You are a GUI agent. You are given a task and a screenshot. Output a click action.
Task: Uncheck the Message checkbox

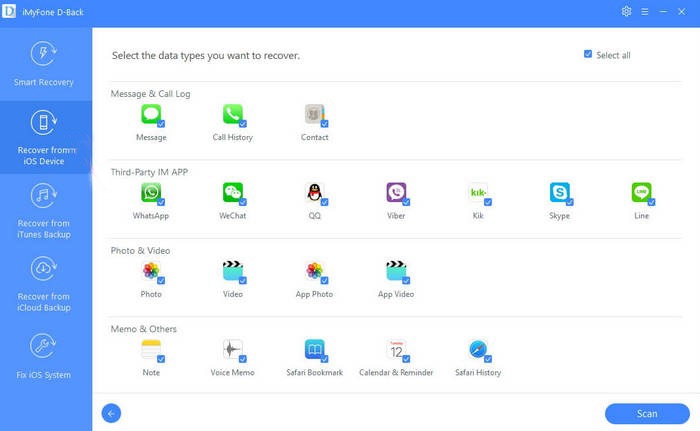[161, 124]
